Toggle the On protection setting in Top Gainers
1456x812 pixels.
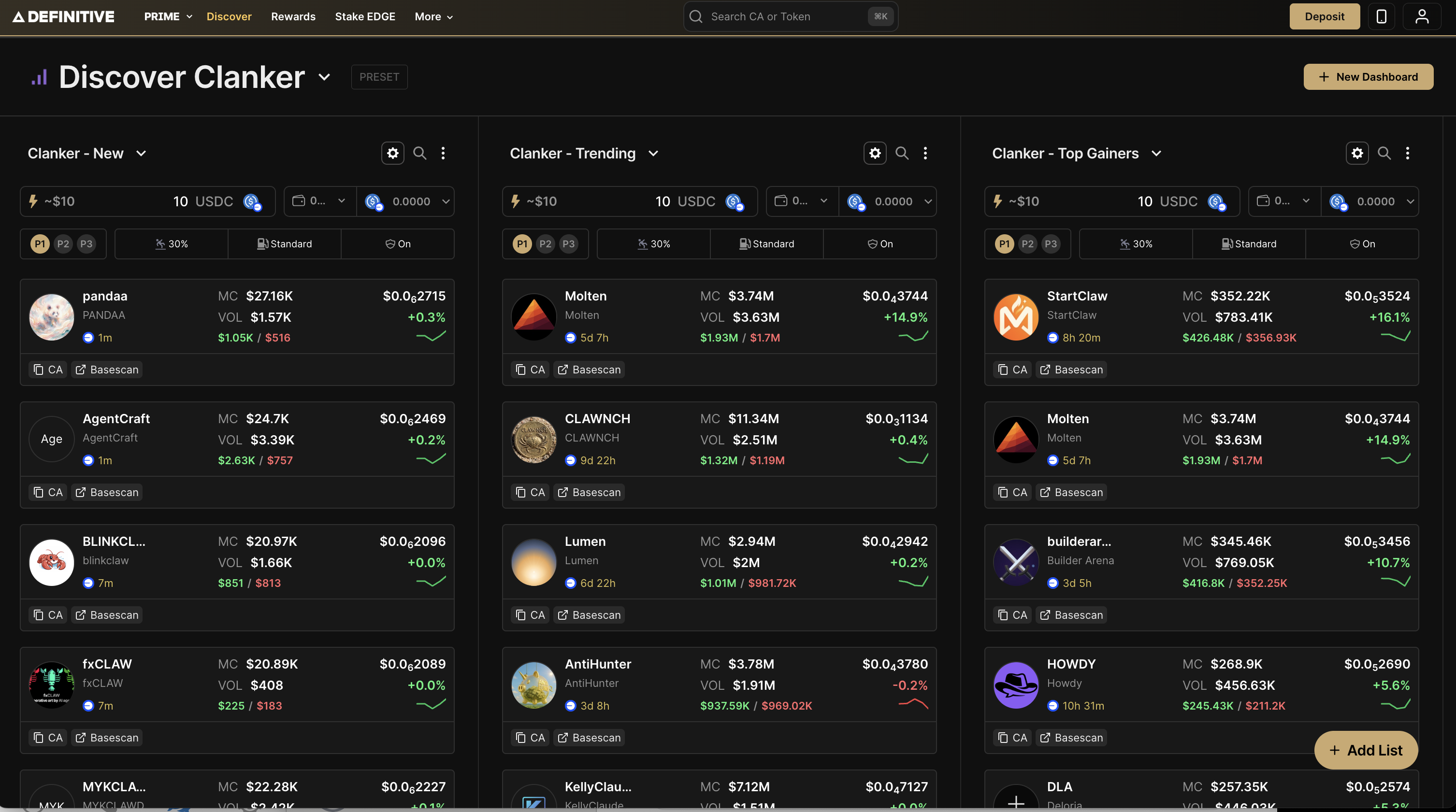click(1362, 244)
